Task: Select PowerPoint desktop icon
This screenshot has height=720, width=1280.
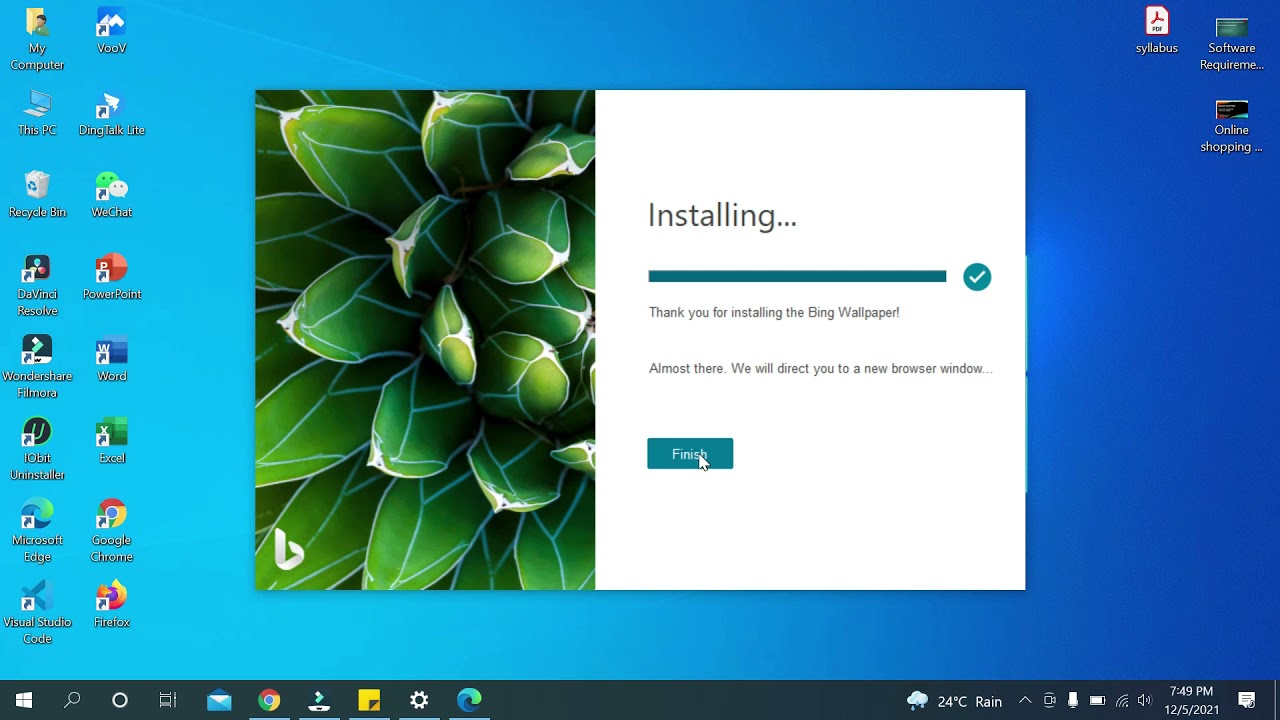Action: tap(112, 277)
